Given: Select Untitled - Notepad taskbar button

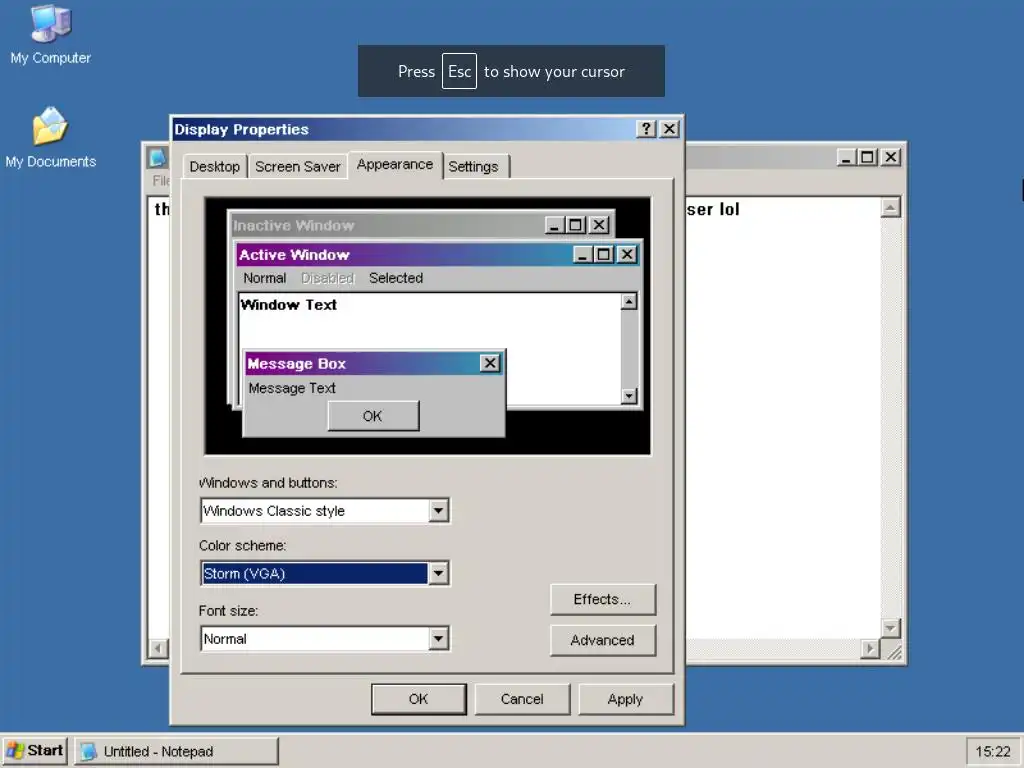Looking at the screenshot, I should (176, 751).
